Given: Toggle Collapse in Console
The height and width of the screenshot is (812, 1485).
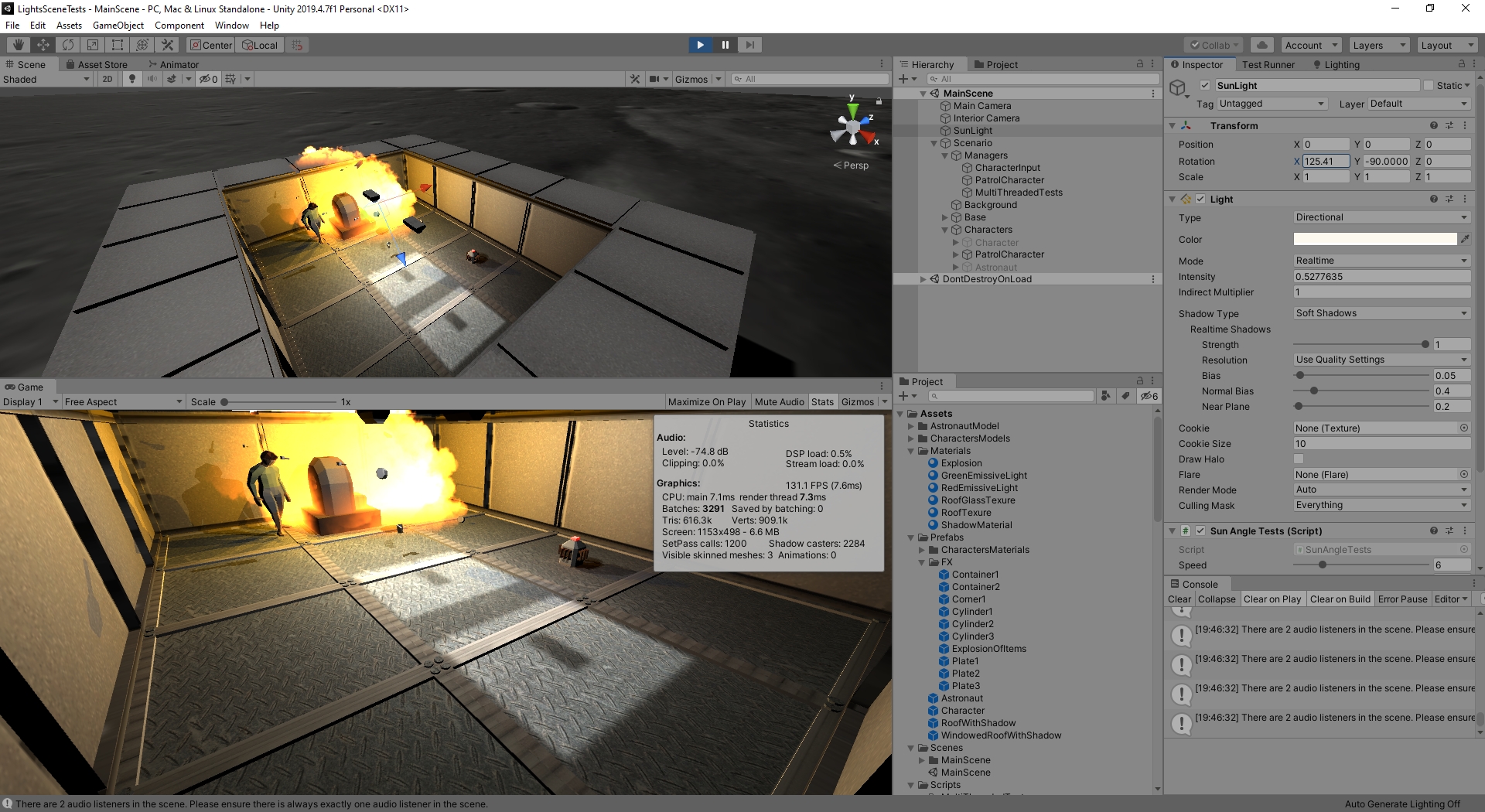Looking at the screenshot, I should tap(1217, 599).
